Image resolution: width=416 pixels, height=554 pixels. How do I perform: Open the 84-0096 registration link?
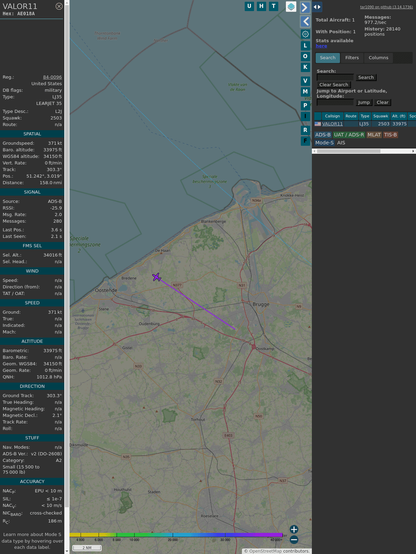(x=52, y=77)
